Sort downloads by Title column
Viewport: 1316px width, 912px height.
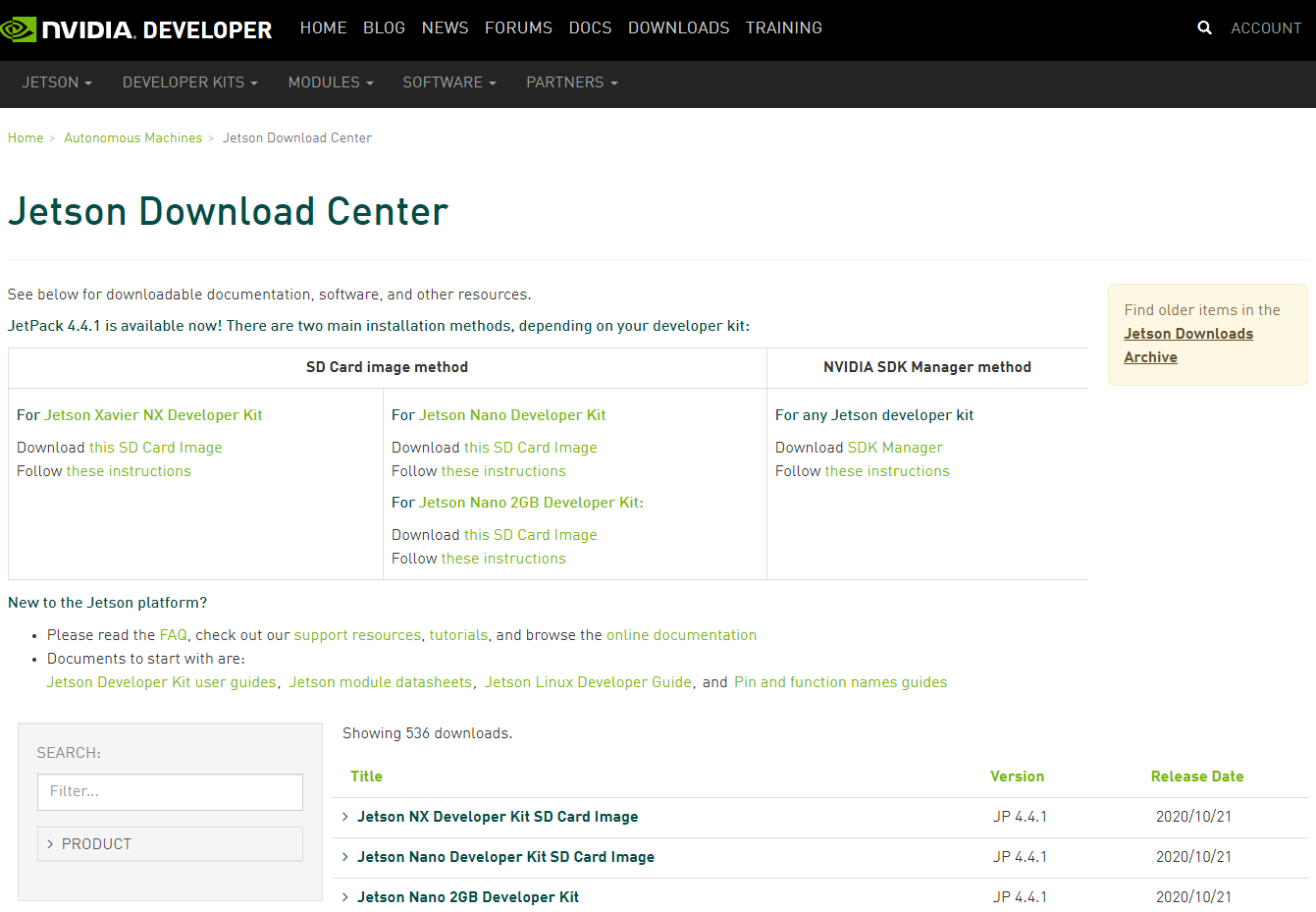(x=366, y=777)
